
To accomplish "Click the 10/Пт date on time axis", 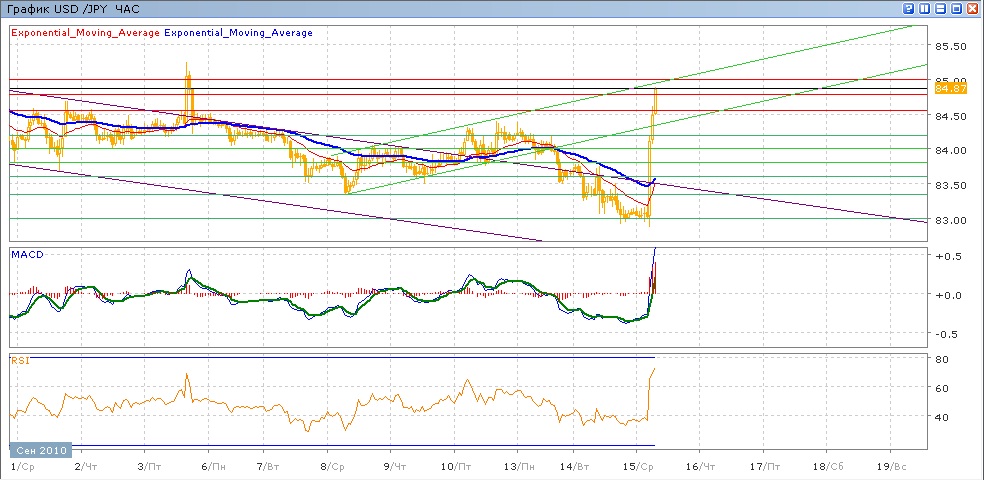I will pyautogui.click(x=456, y=466).
